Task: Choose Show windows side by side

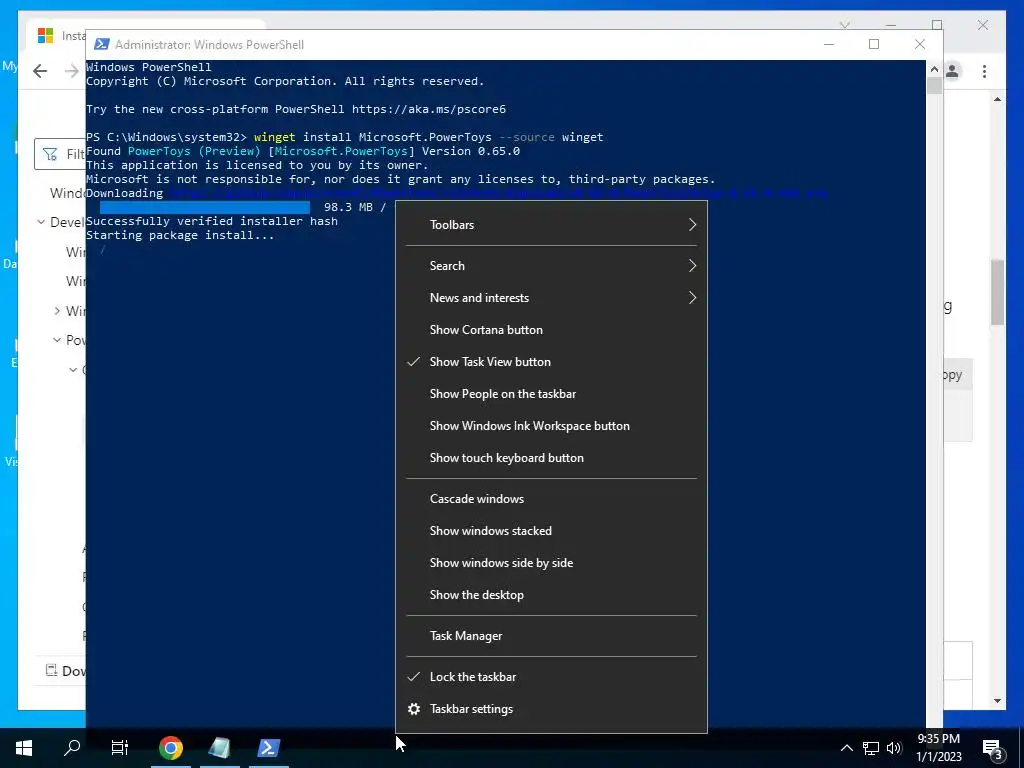Action: (551, 563)
